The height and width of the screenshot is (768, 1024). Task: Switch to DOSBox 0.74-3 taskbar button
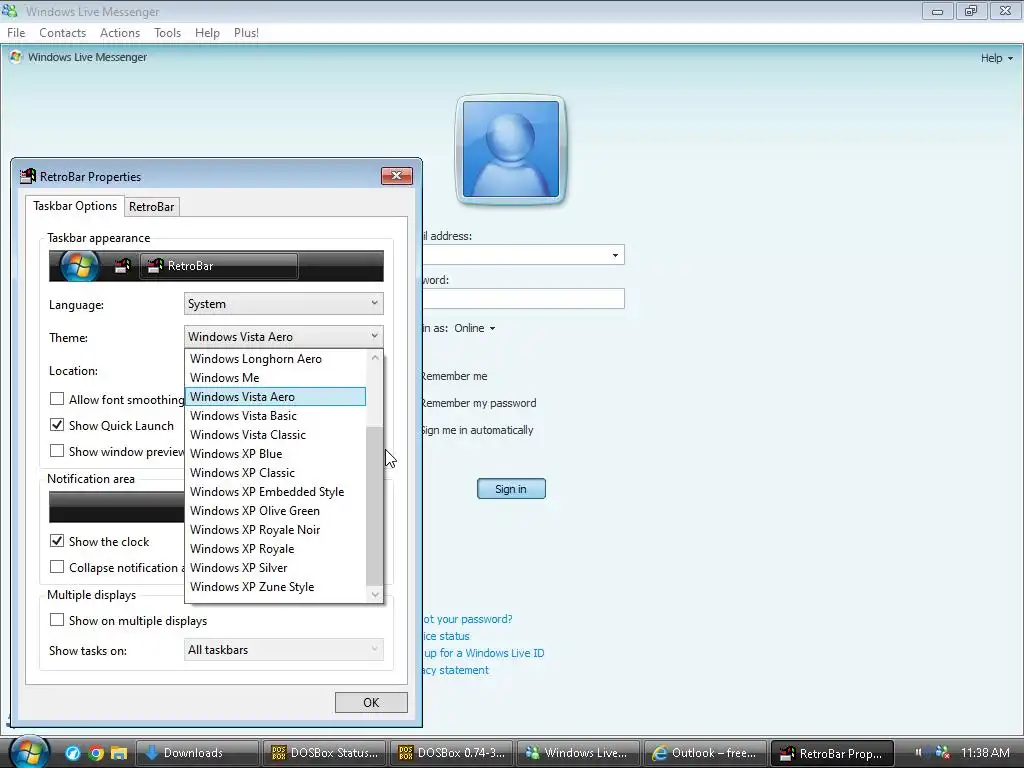(452, 753)
